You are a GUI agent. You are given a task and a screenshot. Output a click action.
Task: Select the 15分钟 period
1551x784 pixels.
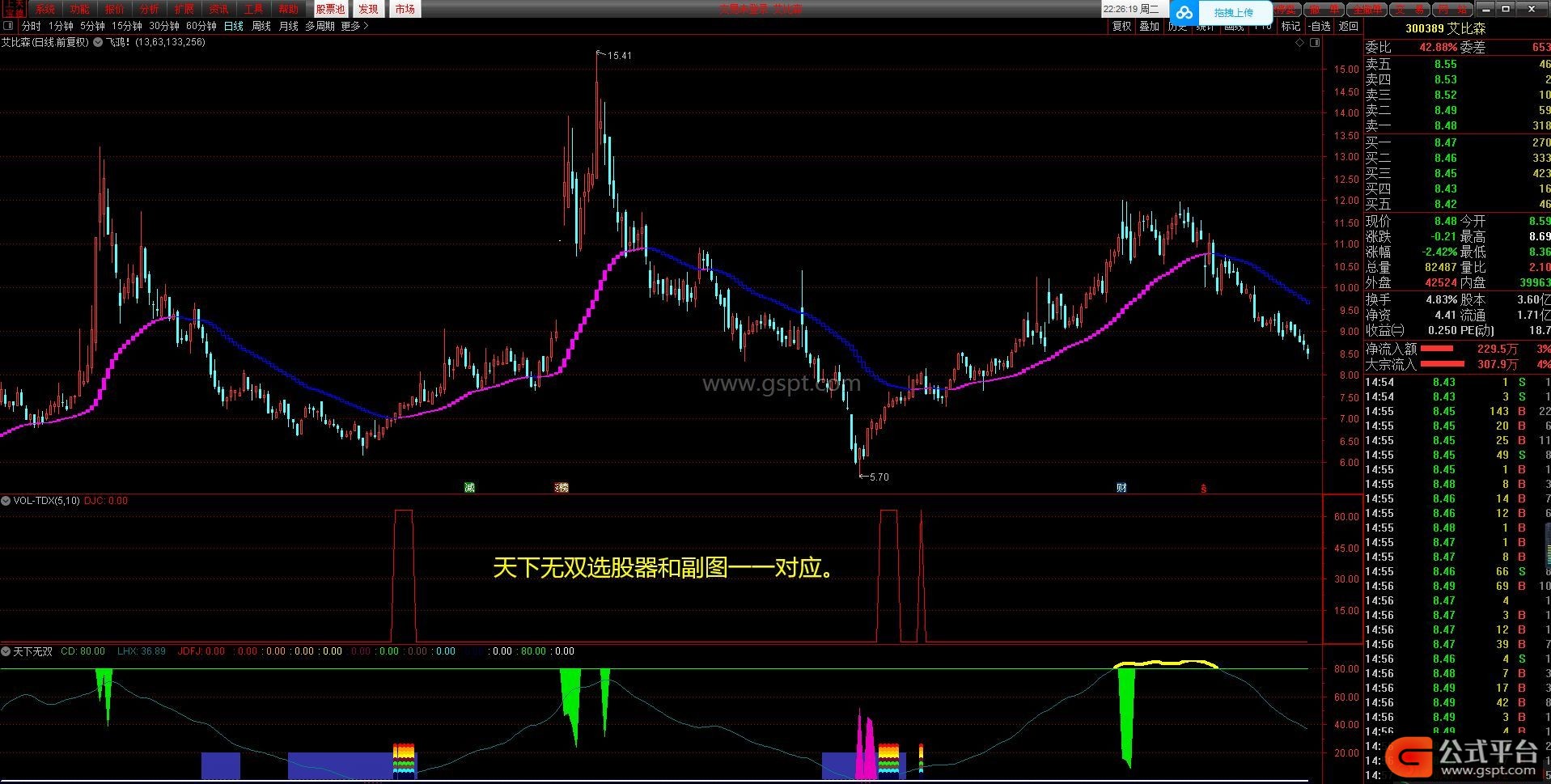click(x=127, y=26)
